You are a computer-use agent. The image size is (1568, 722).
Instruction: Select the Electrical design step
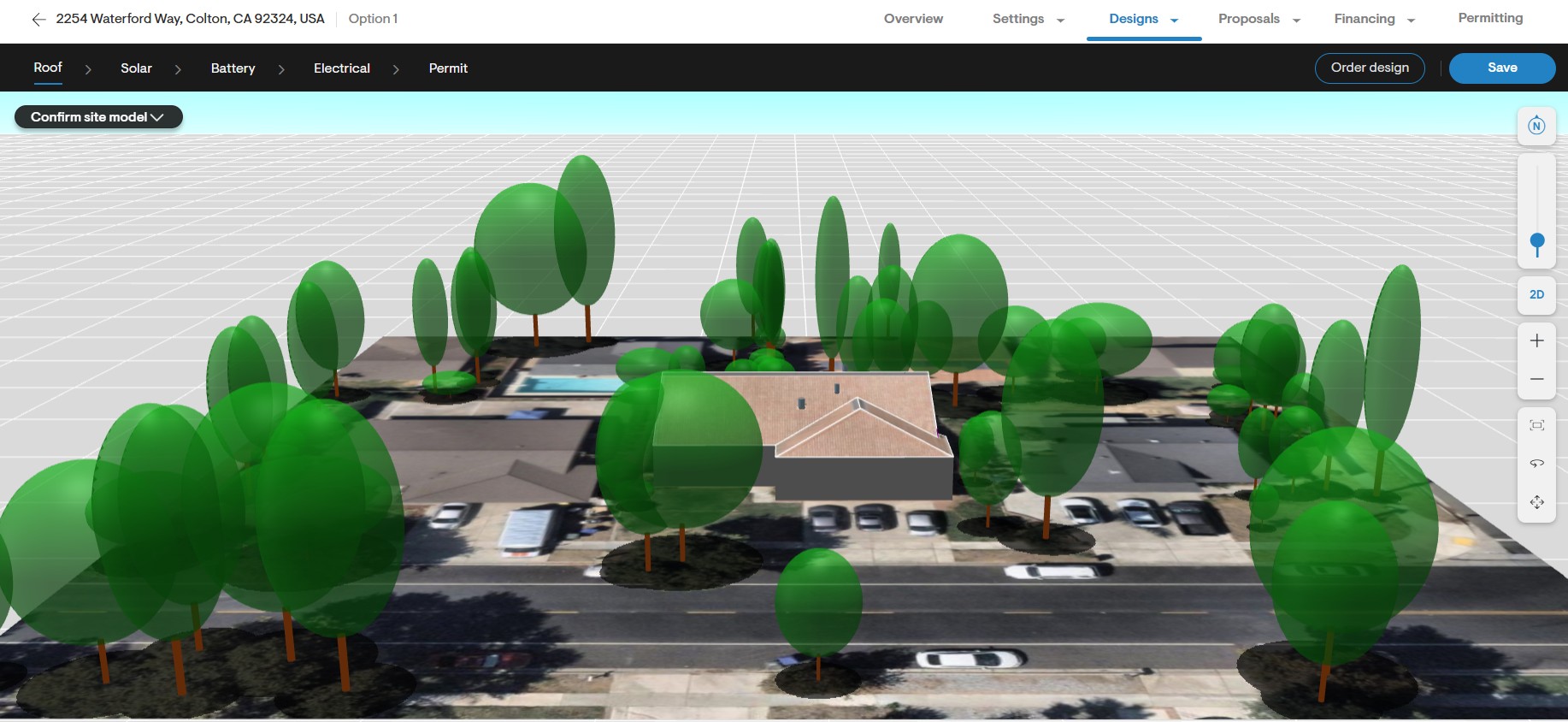click(342, 68)
